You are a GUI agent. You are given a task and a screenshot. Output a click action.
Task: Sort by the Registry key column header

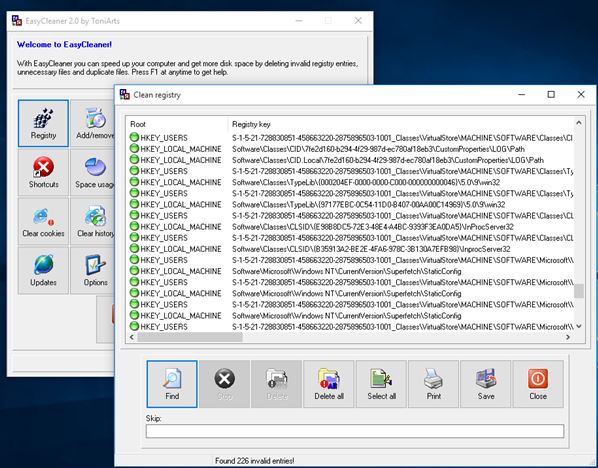401,124
